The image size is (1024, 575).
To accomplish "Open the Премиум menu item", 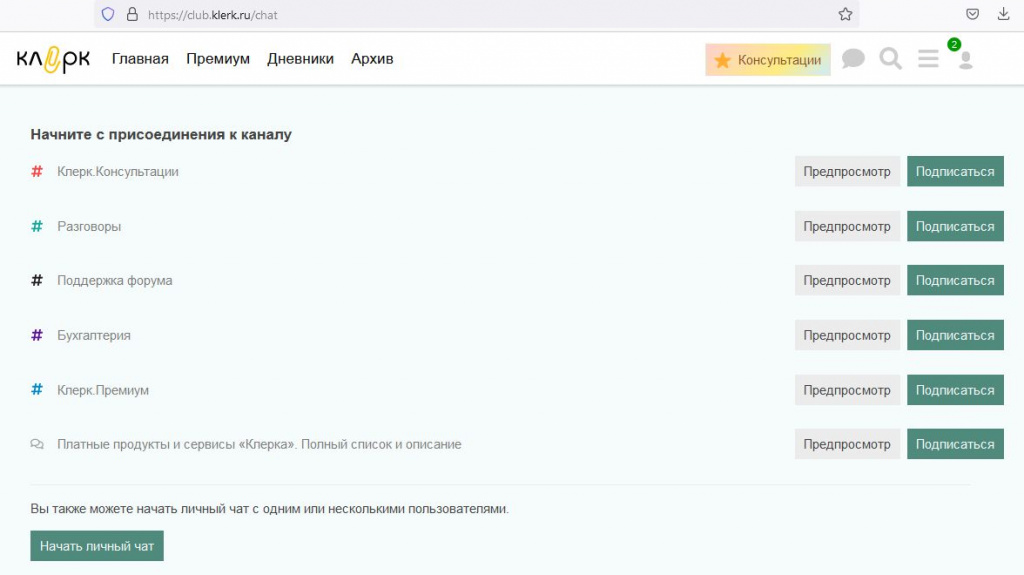I will (x=217, y=59).
